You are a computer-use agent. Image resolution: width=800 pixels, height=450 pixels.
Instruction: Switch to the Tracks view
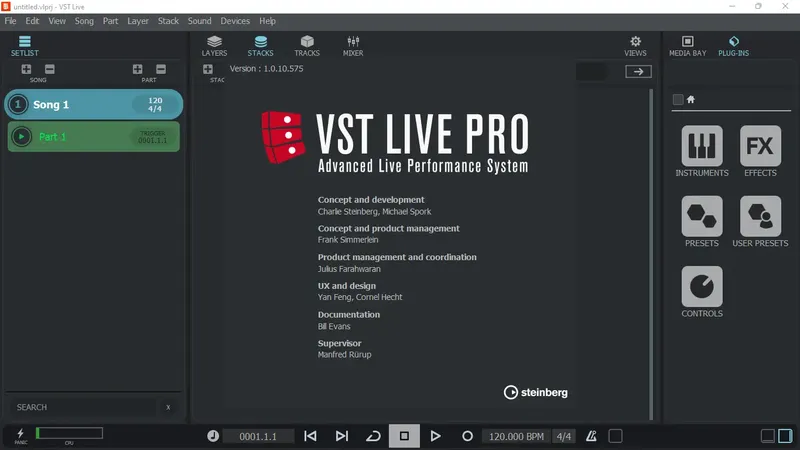(x=307, y=46)
